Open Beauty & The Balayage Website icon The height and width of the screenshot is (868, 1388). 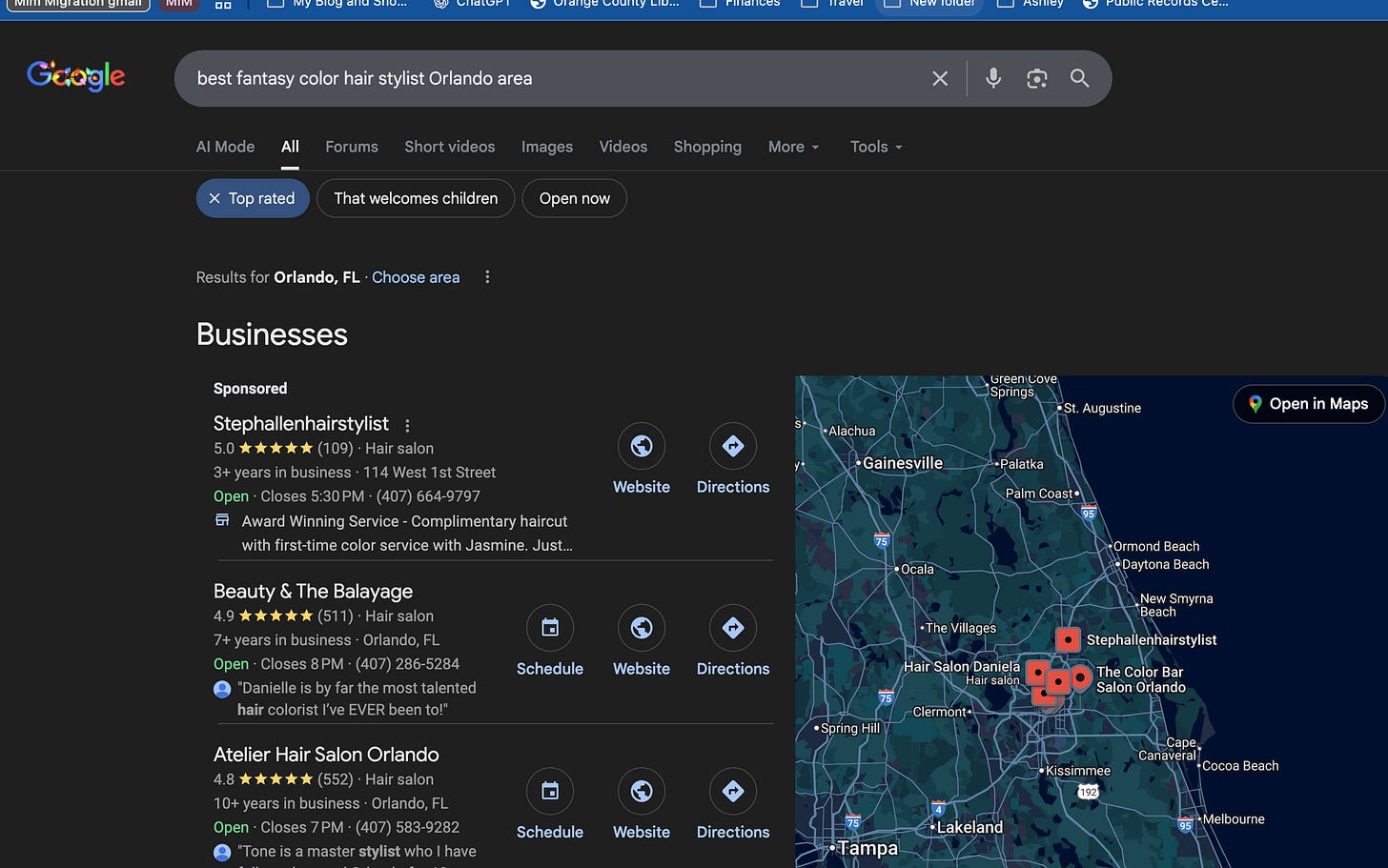click(x=642, y=628)
